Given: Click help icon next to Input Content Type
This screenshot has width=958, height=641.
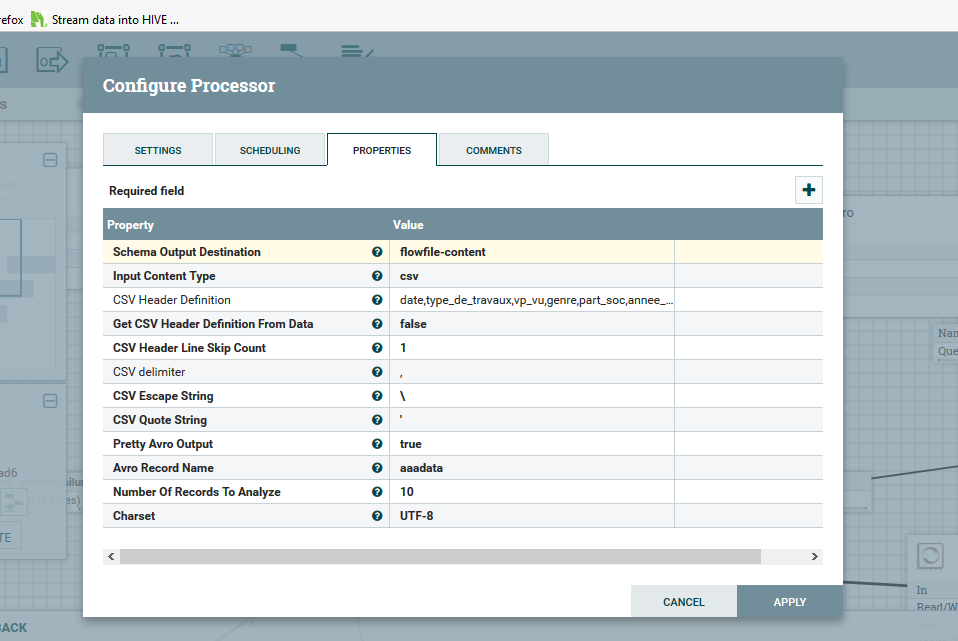Looking at the screenshot, I should tap(377, 276).
